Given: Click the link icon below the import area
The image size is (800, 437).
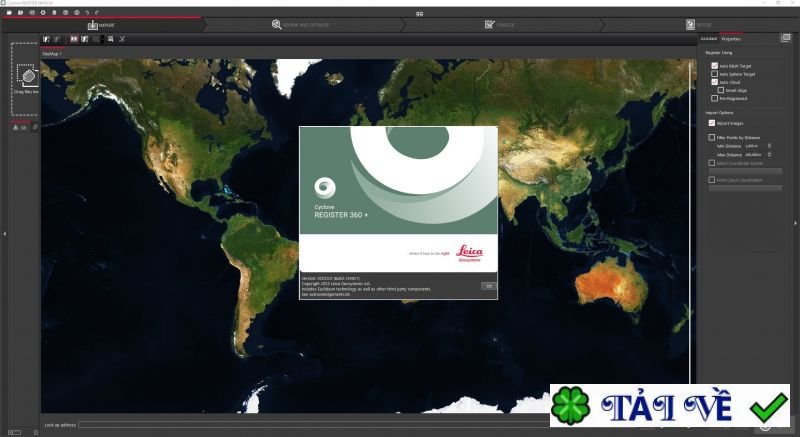Looking at the screenshot, I should (35, 127).
